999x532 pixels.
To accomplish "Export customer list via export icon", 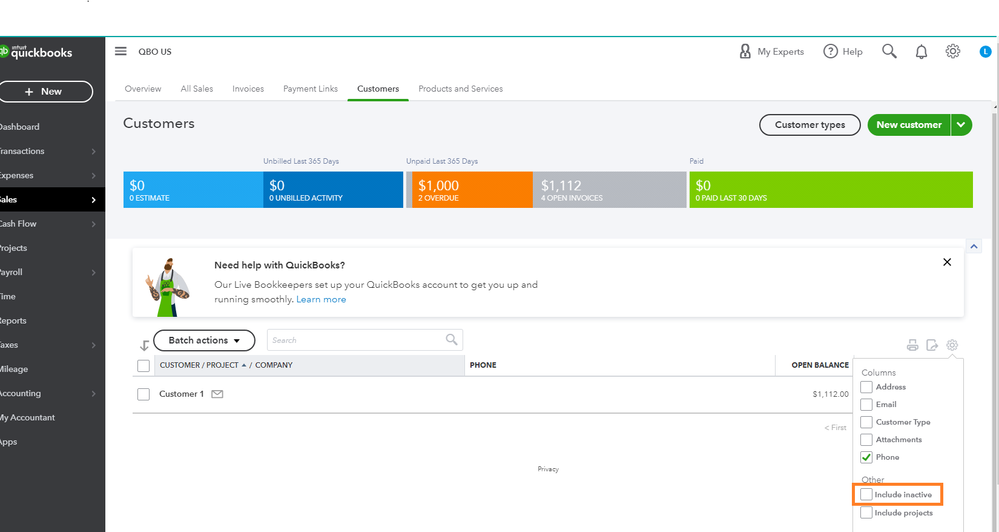I will [x=932, y=345].
